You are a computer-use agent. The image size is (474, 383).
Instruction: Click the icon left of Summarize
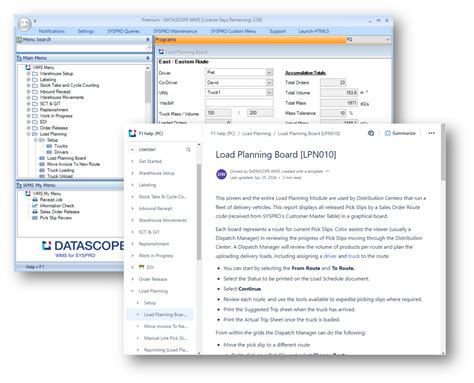[371, 133]
